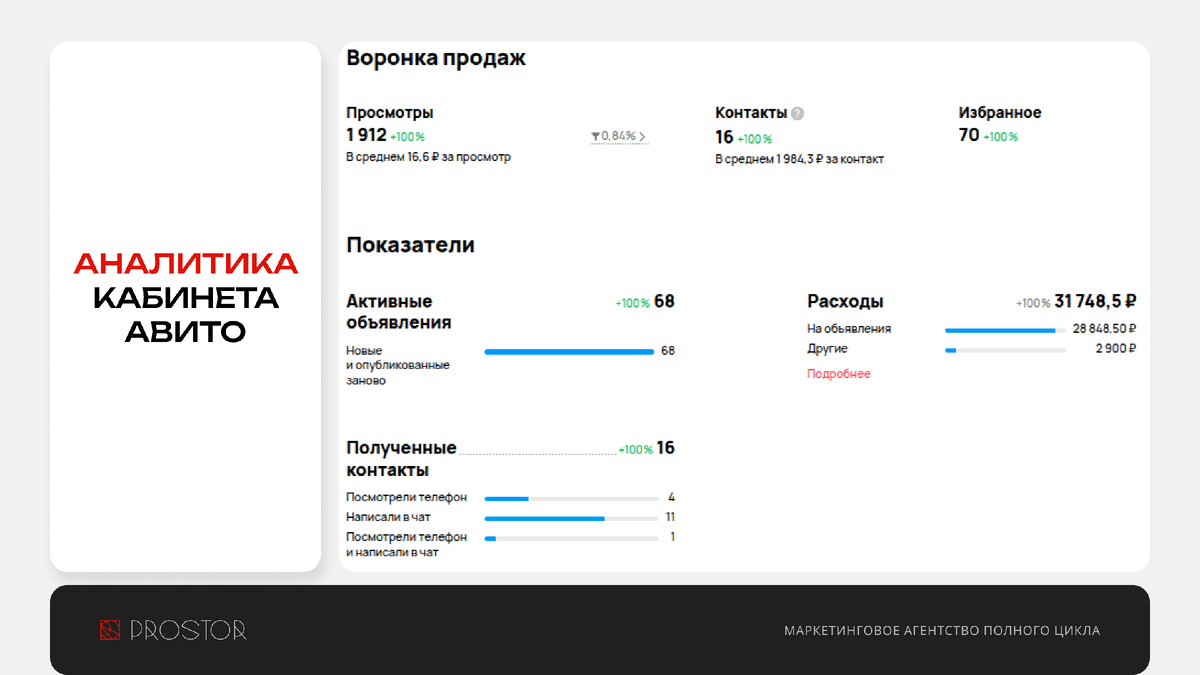This screenshot has width=1200, height=675.
Task: Click the Другие label under Расходы
Action: coord(827,349)
